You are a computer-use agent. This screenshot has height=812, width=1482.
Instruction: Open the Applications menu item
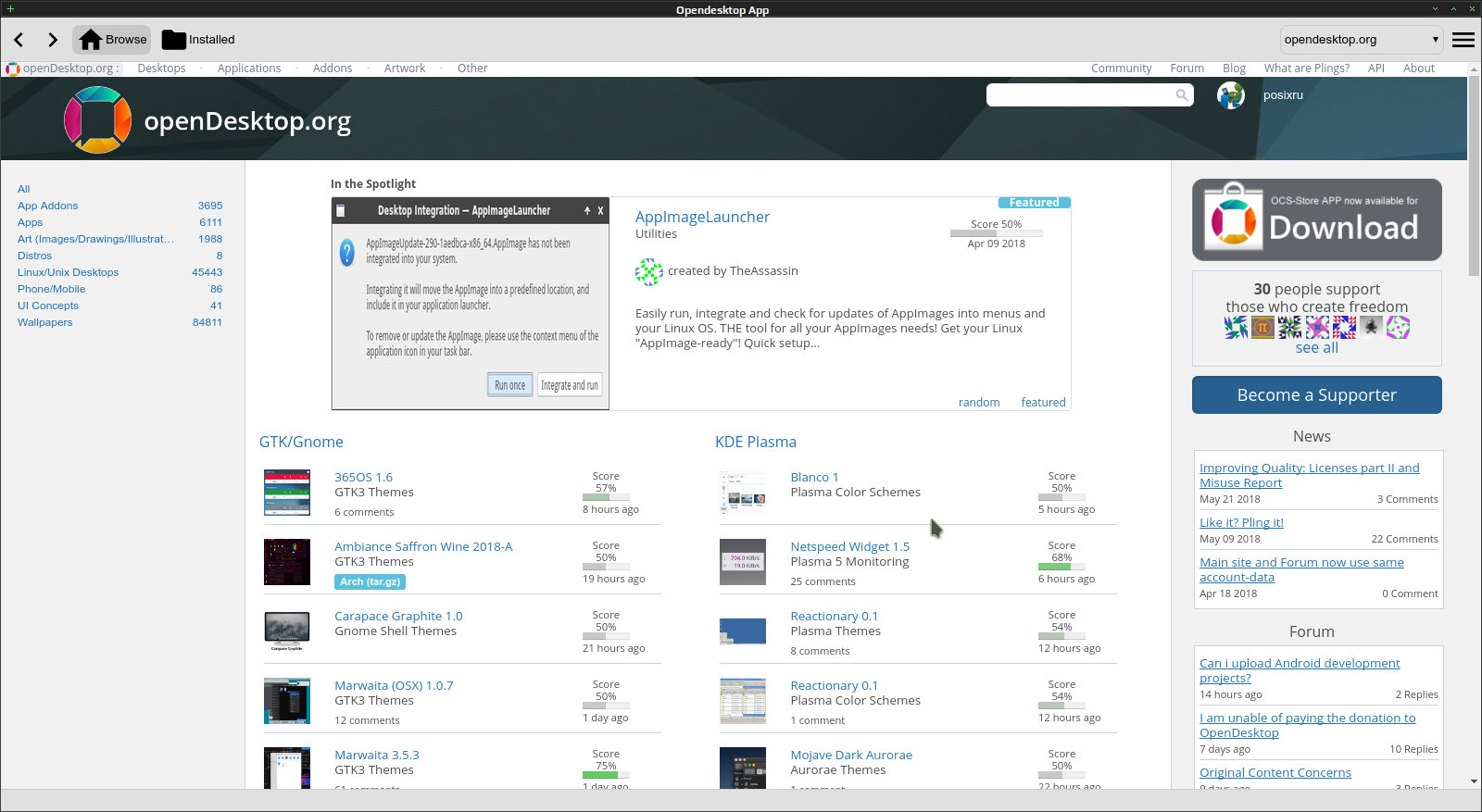(249, 69)
